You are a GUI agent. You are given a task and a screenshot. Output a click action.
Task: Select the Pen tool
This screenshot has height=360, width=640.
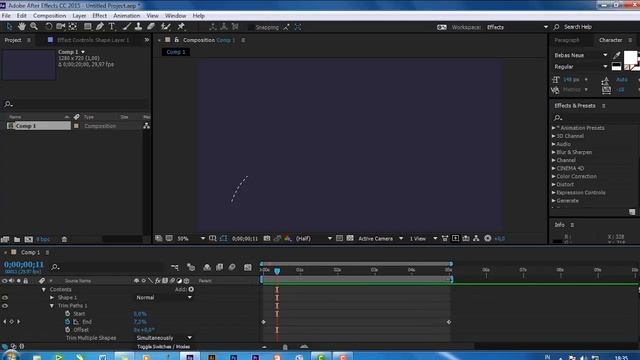click(100, 27)
